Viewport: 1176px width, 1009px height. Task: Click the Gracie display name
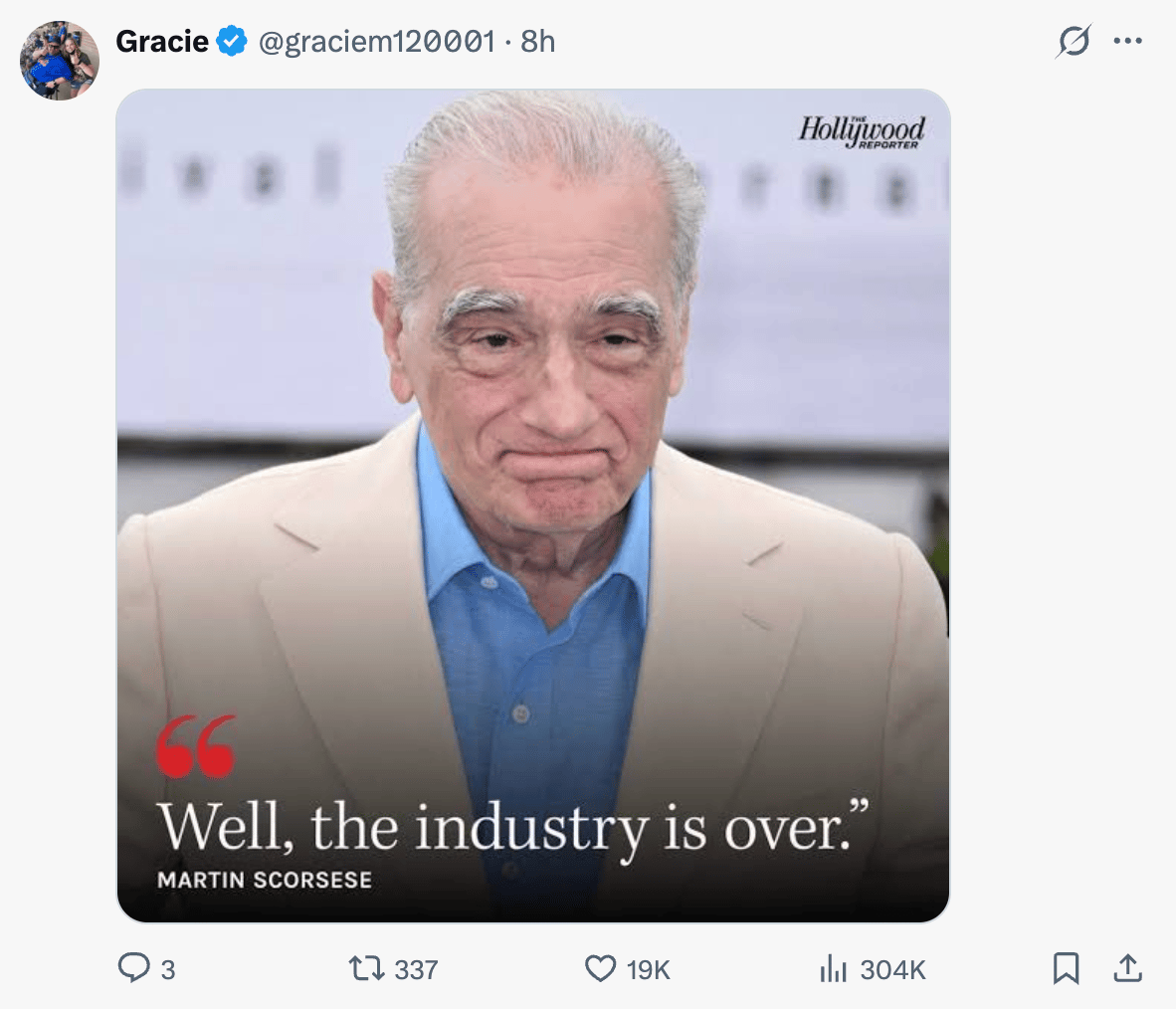[162, 41]
